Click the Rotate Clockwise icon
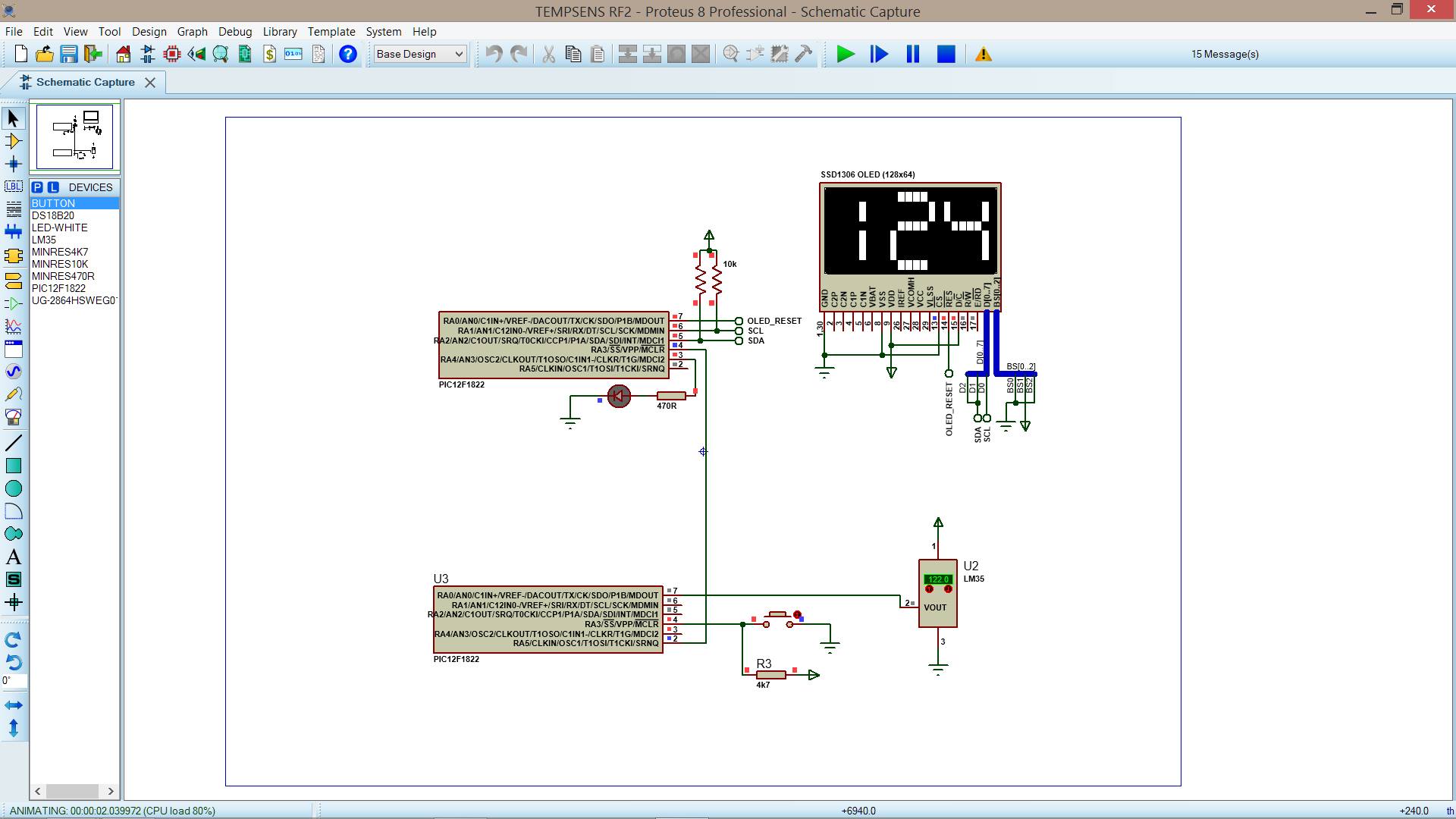Screen dimensions: 1456x819 (x=14, y=640)
